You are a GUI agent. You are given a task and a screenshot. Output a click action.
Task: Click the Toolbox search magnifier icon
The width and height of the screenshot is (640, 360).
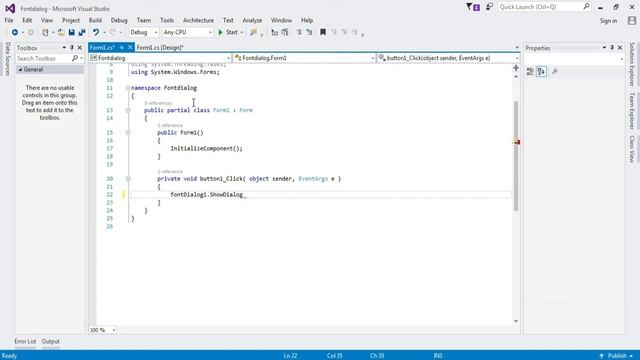pos(75,59)
